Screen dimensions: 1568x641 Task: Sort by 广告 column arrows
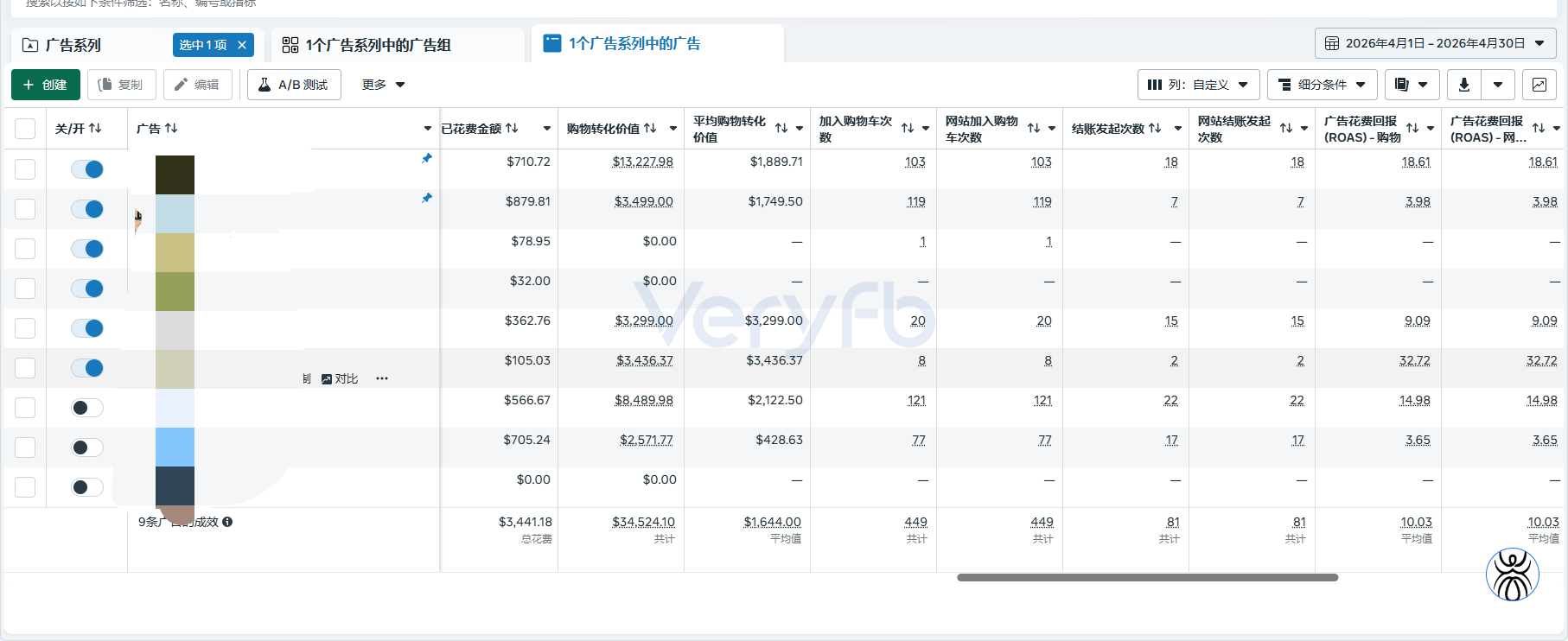[171, 128]
